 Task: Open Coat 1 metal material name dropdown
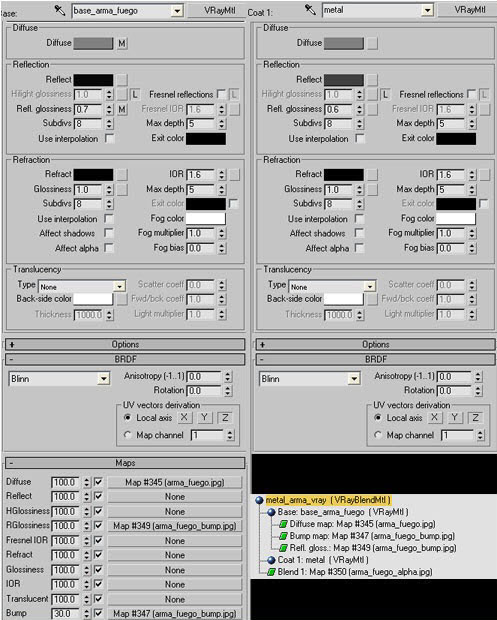[427, 10]
